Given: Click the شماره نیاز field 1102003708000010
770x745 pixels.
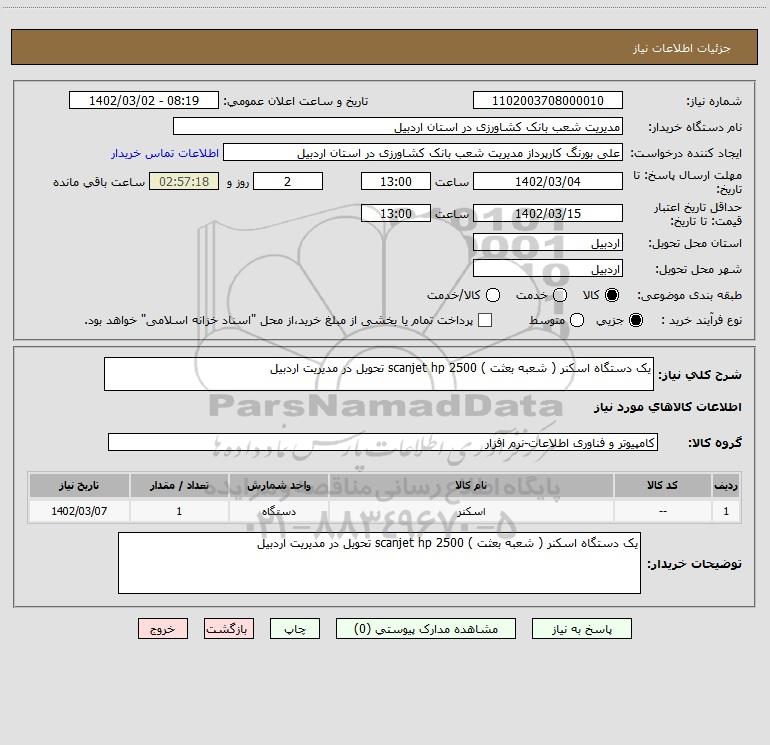Looking at the screenshot, I should 548,100.
